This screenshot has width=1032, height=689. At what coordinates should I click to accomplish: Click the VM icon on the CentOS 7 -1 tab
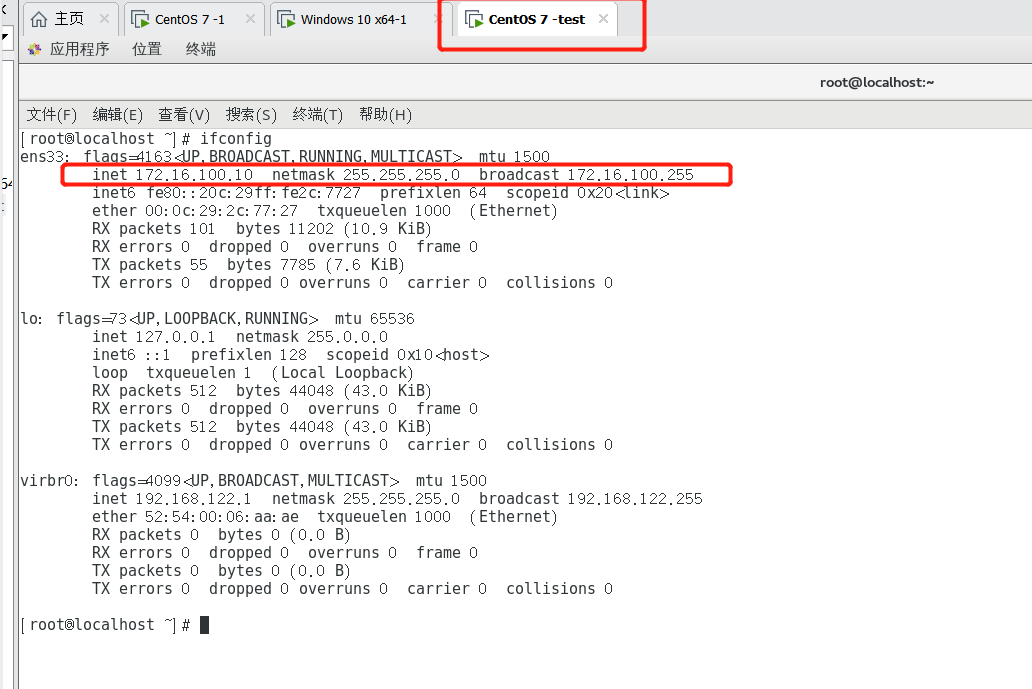(140, 20)
